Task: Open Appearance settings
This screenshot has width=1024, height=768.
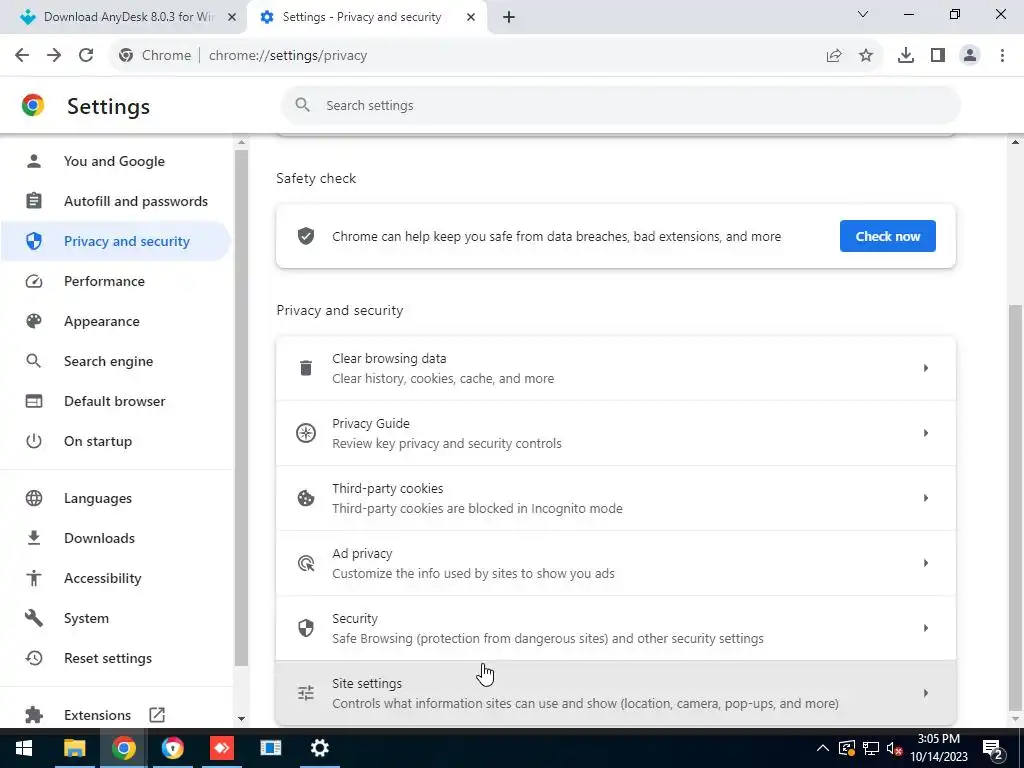Action: [116, 321]
